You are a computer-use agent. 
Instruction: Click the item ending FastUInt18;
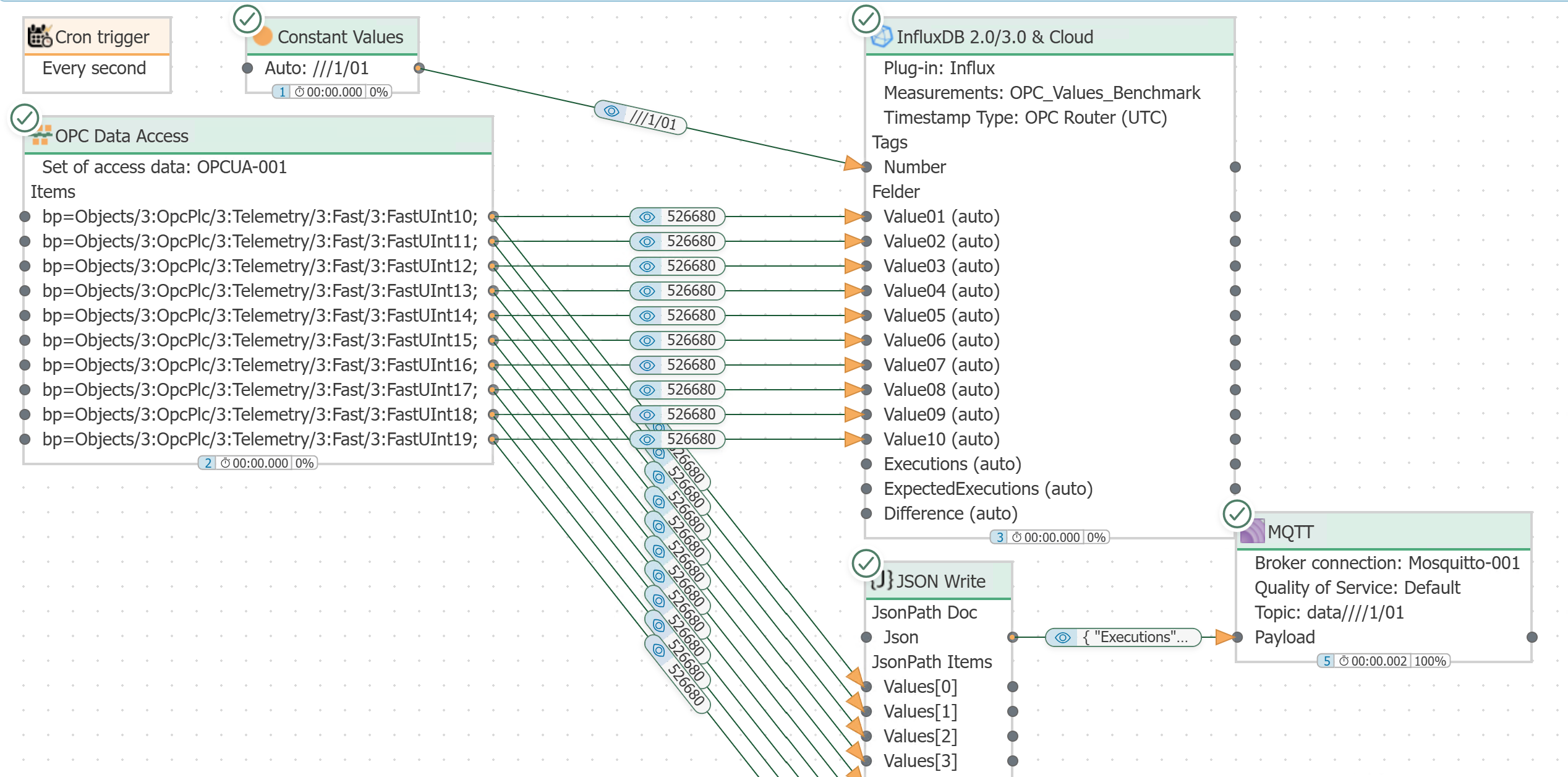click(260, 414)
